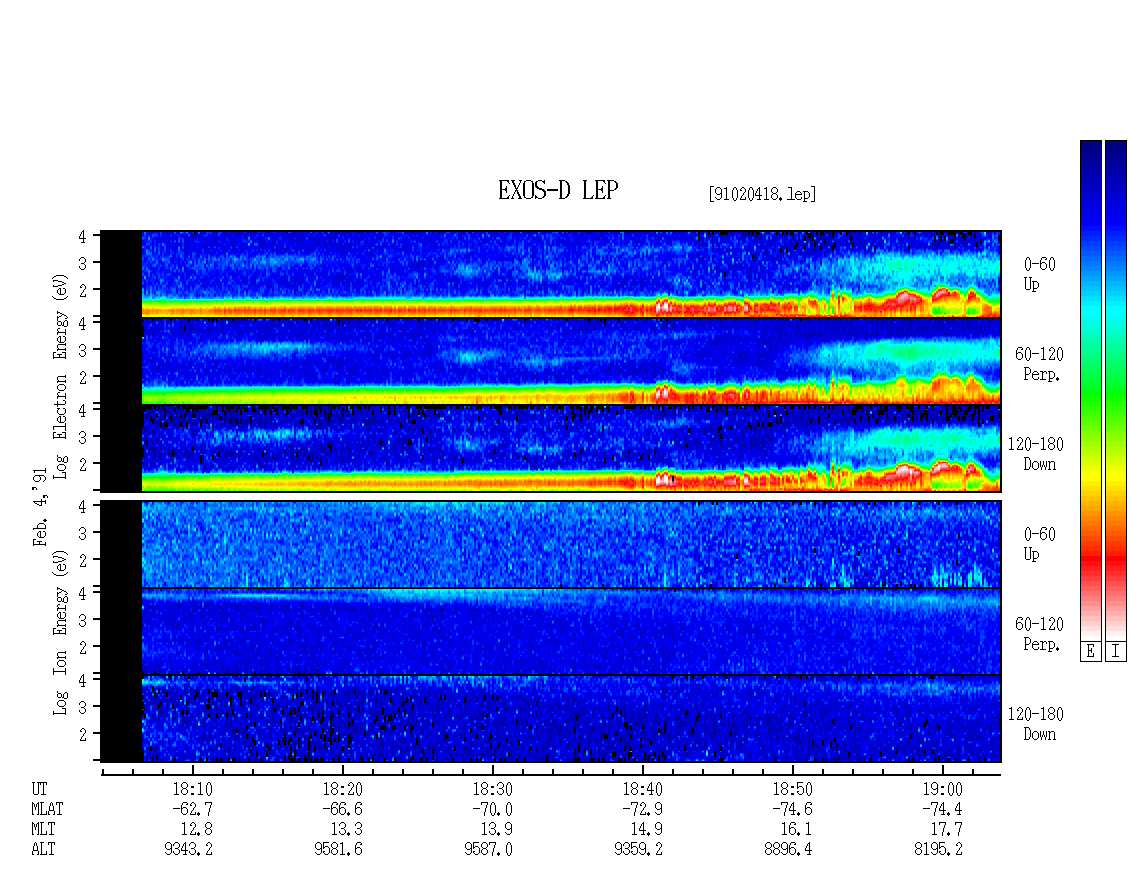Click the ALT value 9359.2
This screenshot has height=875, width=1130.
pyautogui.click(x=639, y=849)
